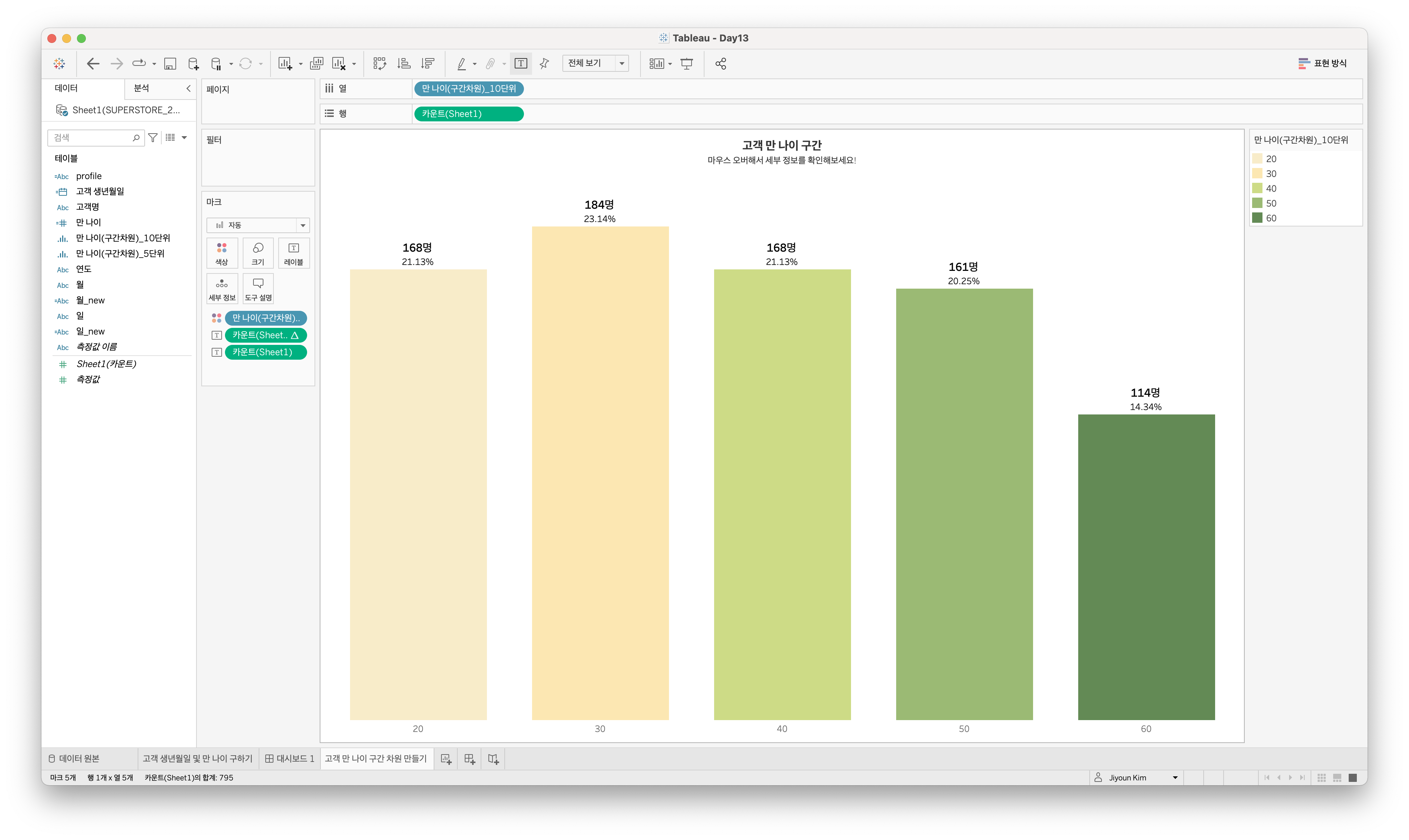1409x840 pixels.
Task: Toggle Show Me panel button
Action: pyautogui.click(x=1322, y=63)
